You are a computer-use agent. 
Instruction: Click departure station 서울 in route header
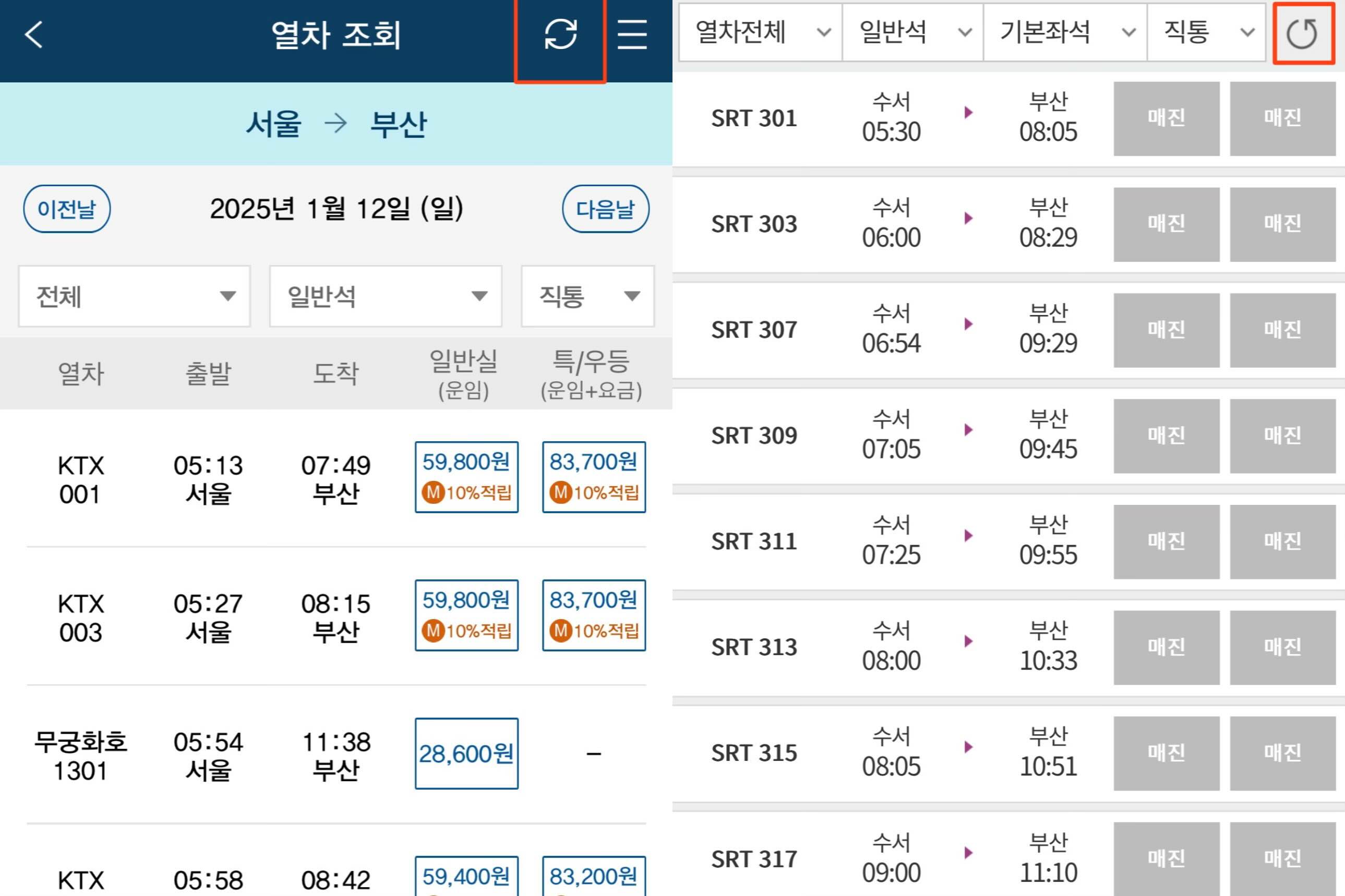274,124
